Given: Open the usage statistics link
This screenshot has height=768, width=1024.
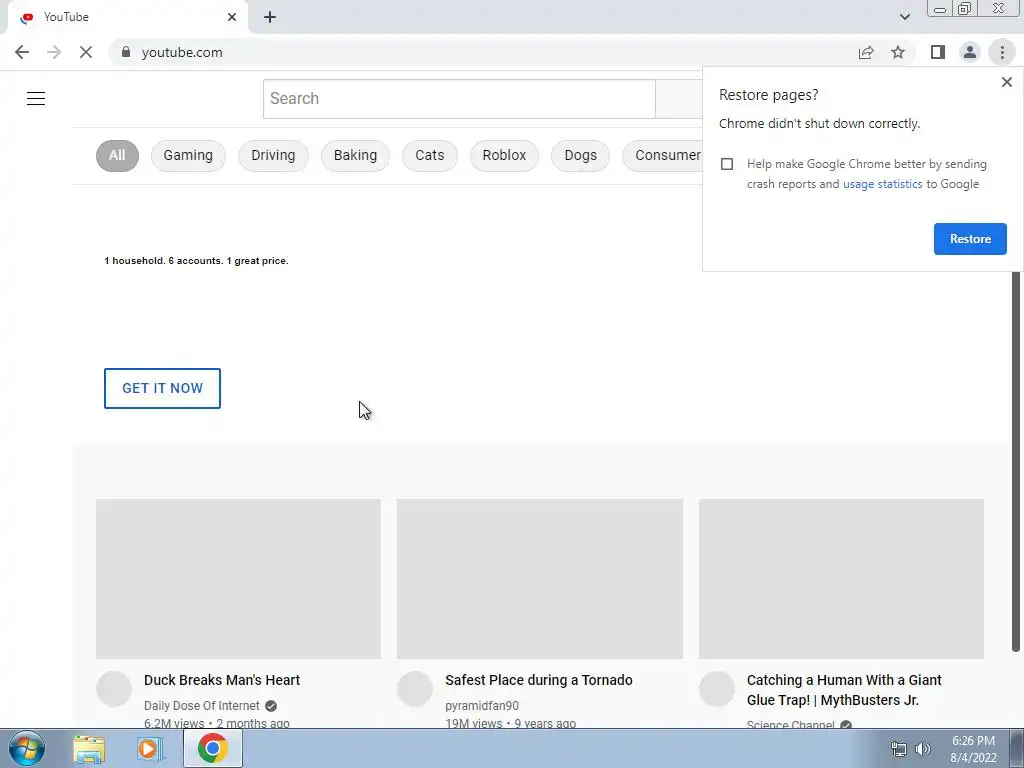Looking at the screenshot, I should [x=882, y=184].
